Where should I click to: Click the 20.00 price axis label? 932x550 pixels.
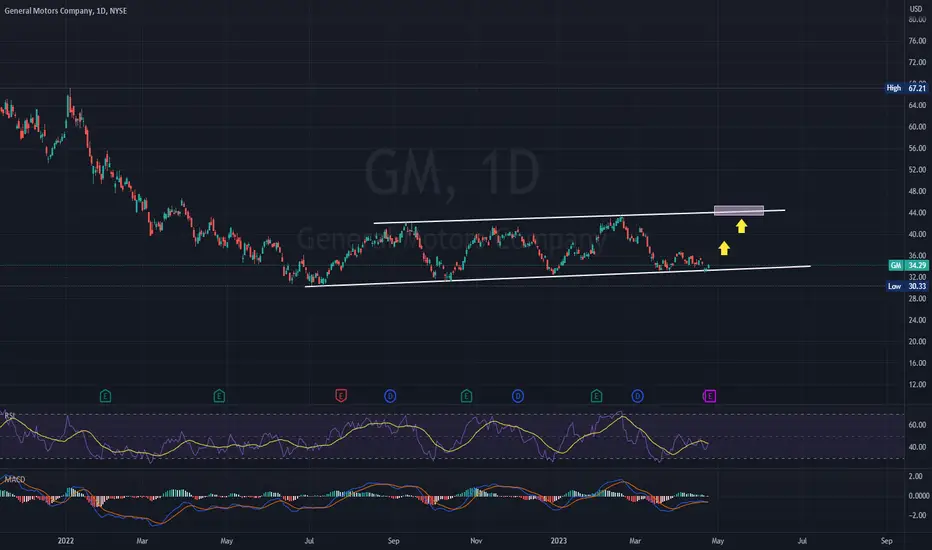917,341
